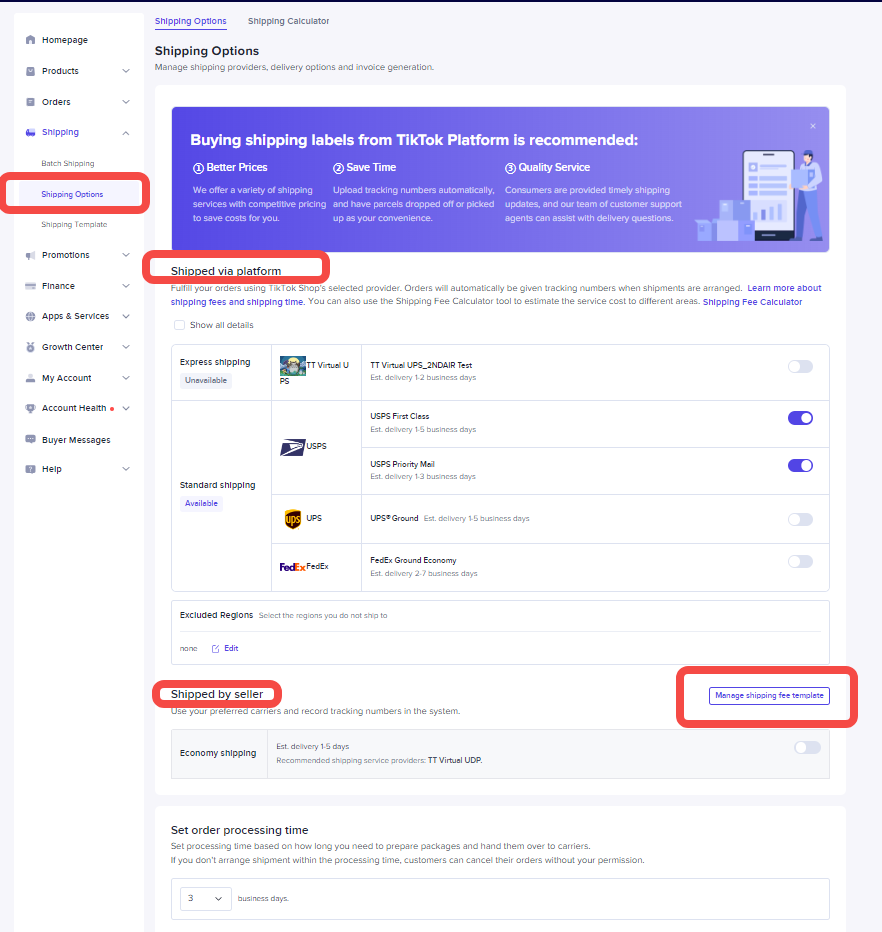882x932 pixels.
Task: Click the Available tag under Standard shipping
Action: [201, 503]
